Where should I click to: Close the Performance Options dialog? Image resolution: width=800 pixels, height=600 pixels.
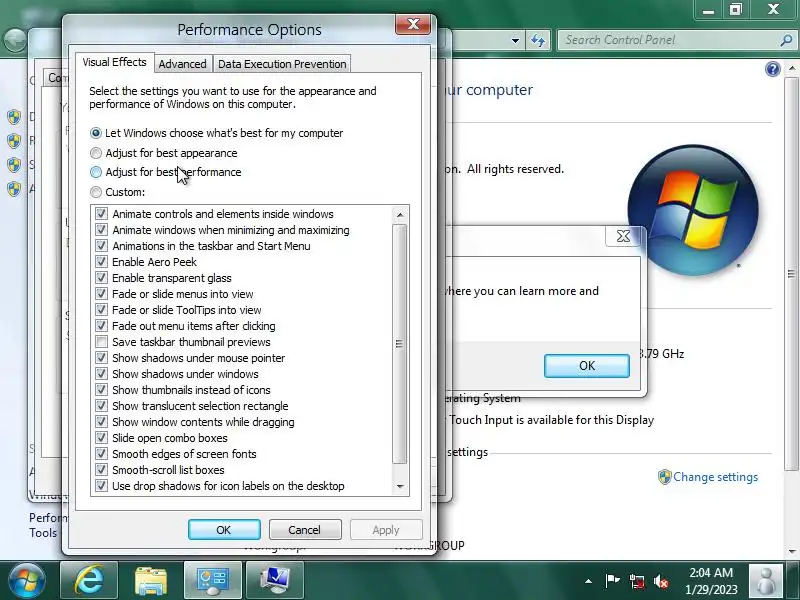(413, 24)
